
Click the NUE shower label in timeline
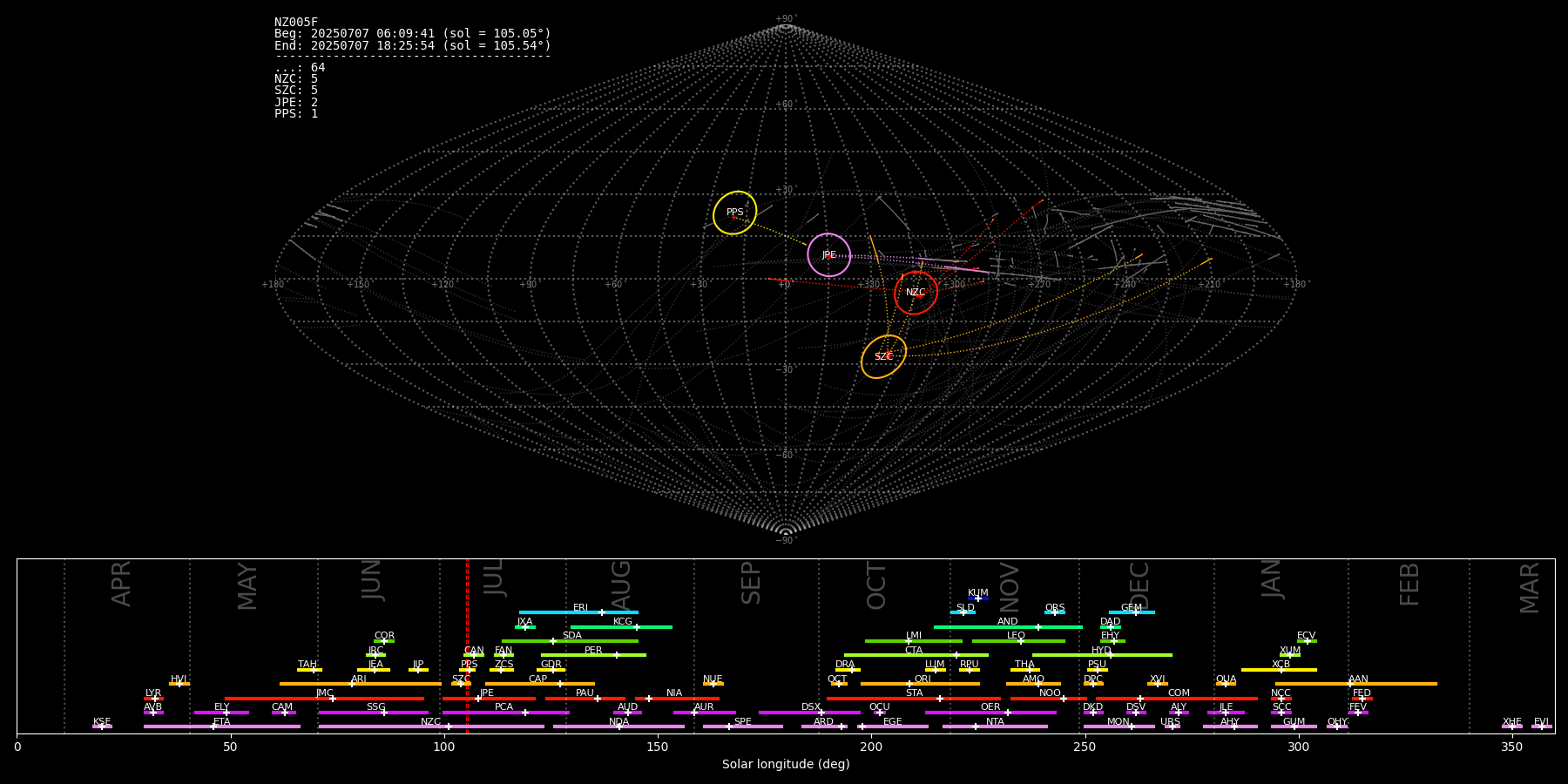[713, 679]
